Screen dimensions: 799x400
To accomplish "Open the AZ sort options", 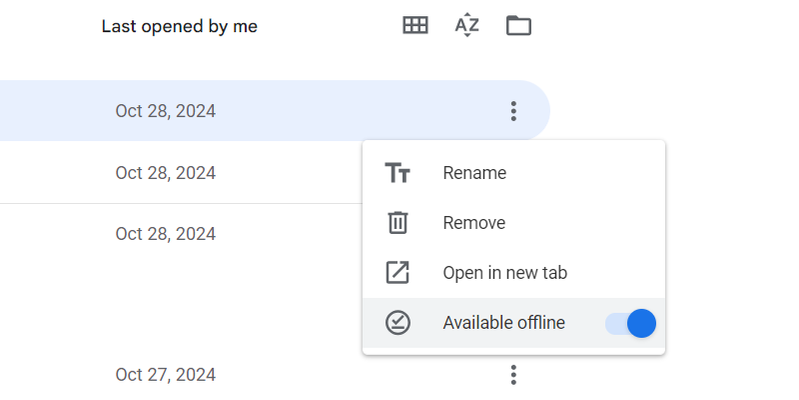I will (467, 26).
